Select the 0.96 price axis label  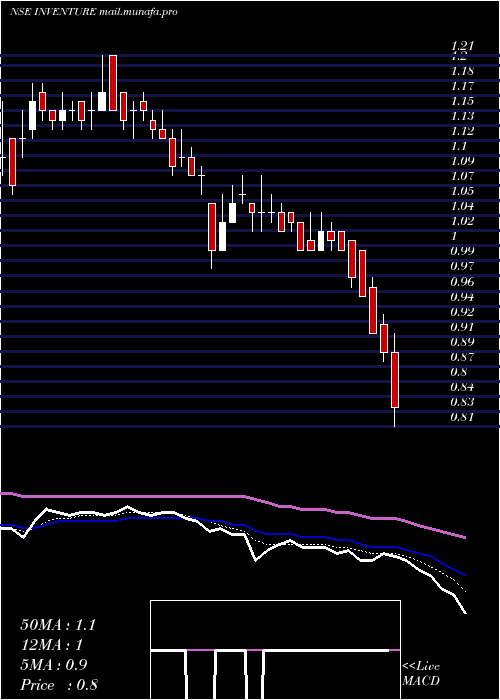click(462, 282)
